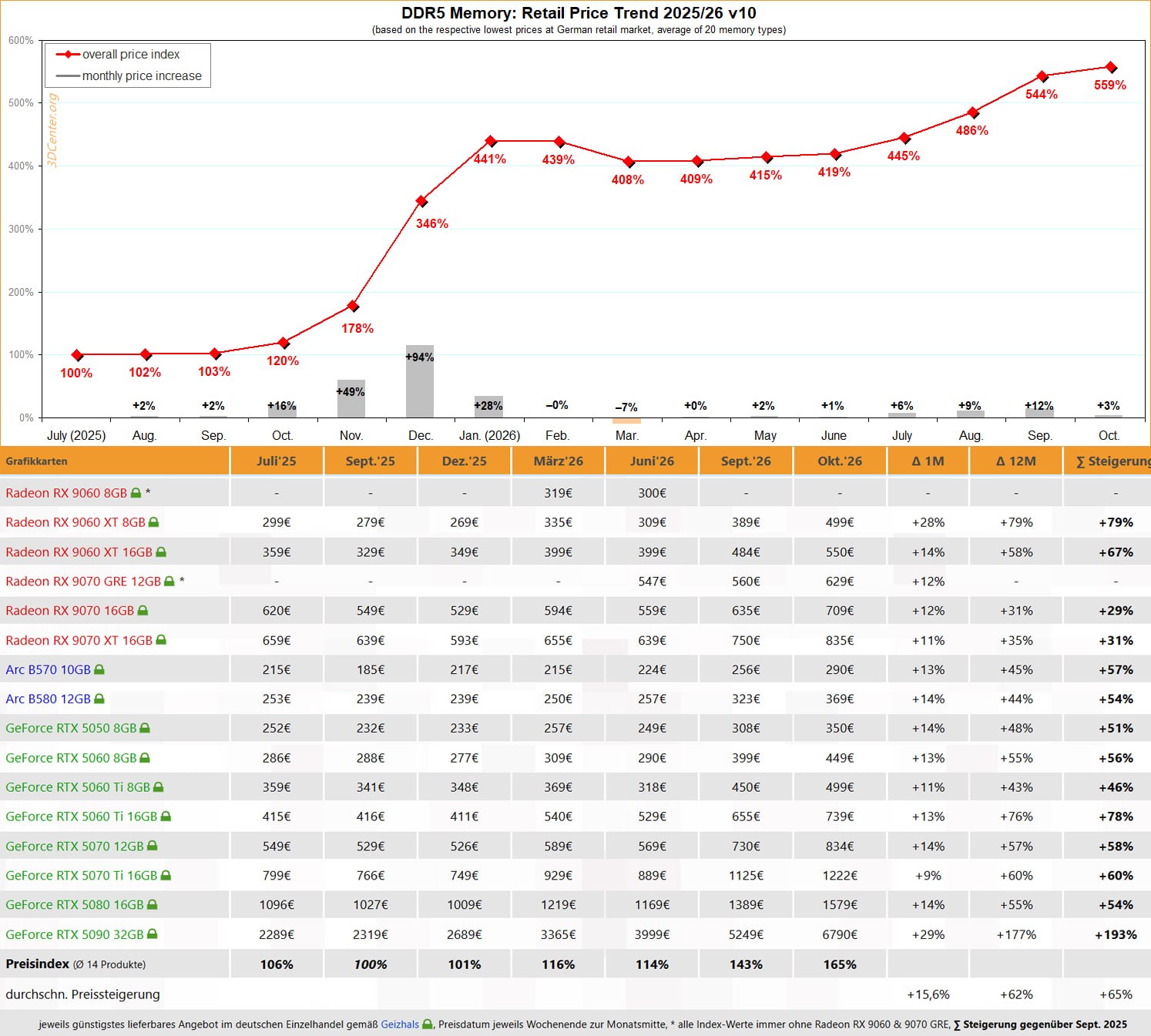
Task: Click the 165% Preisindex value
Action: 840,964
